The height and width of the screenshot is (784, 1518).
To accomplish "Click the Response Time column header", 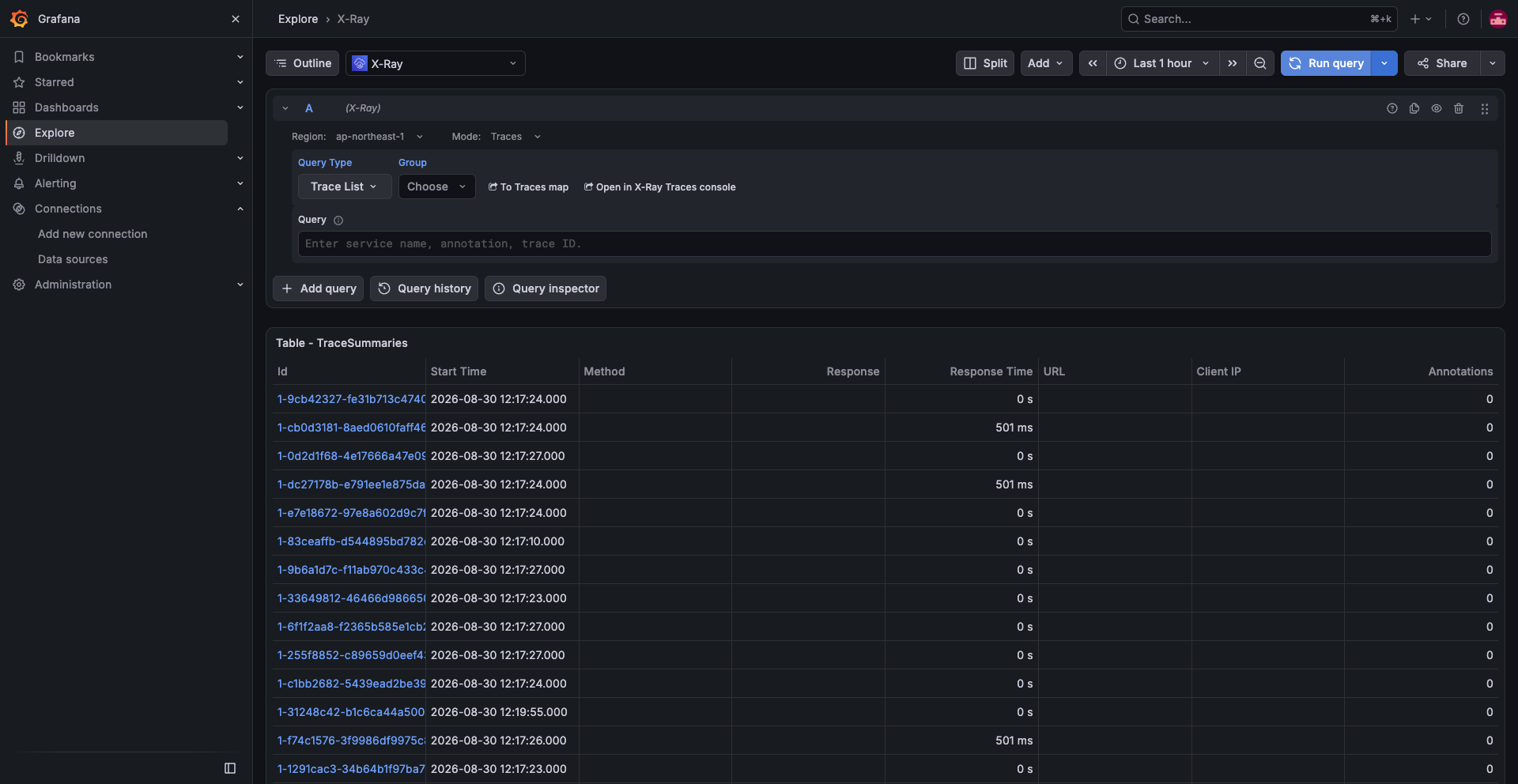I will point(991,371).
